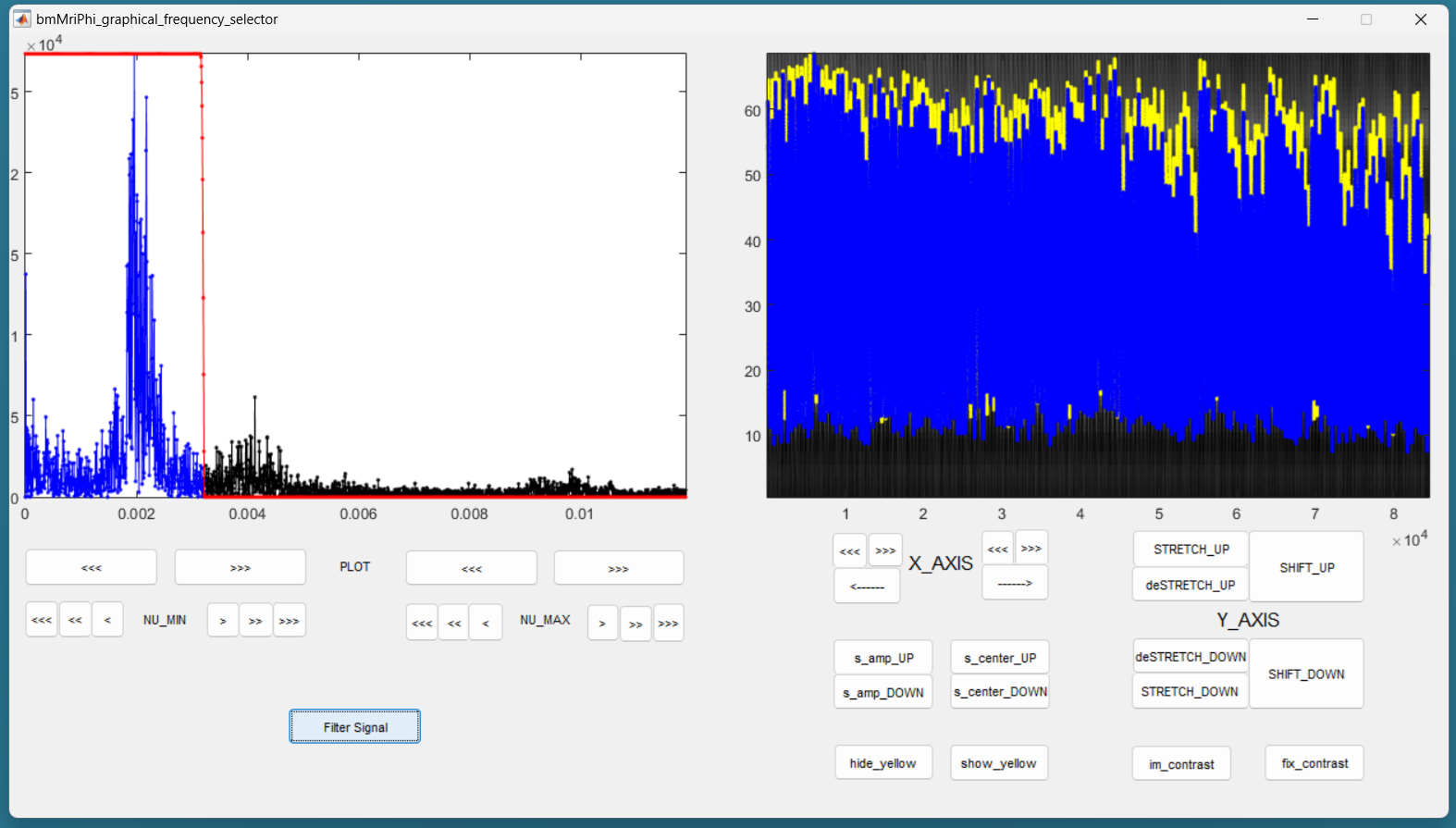1456x828 pixels.
Task: Click NU_MAX triple-left <<< small button
Action: coord(422,623)
